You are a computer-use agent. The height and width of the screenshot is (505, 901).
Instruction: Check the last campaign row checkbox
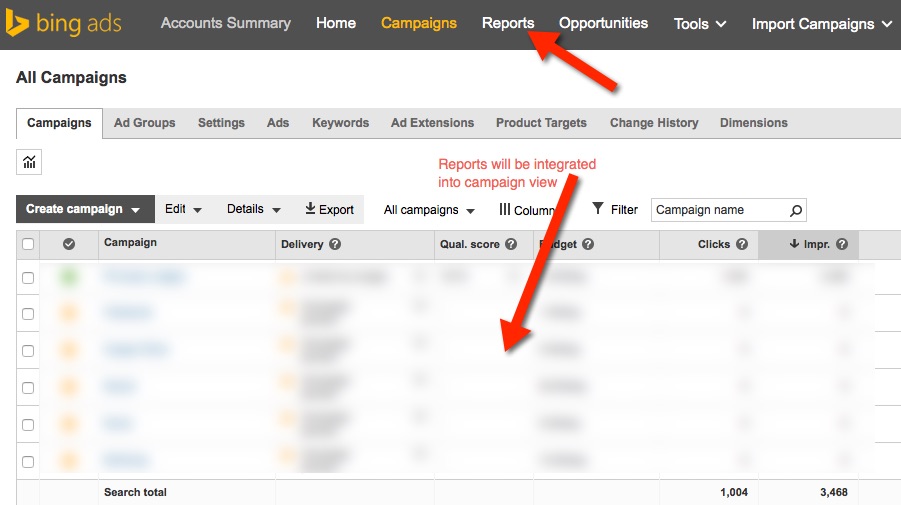[28, 462]
